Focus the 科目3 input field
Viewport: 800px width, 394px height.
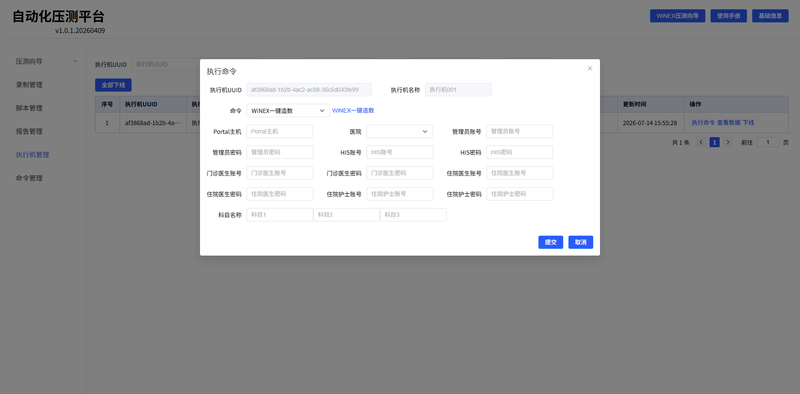[413, 215]
